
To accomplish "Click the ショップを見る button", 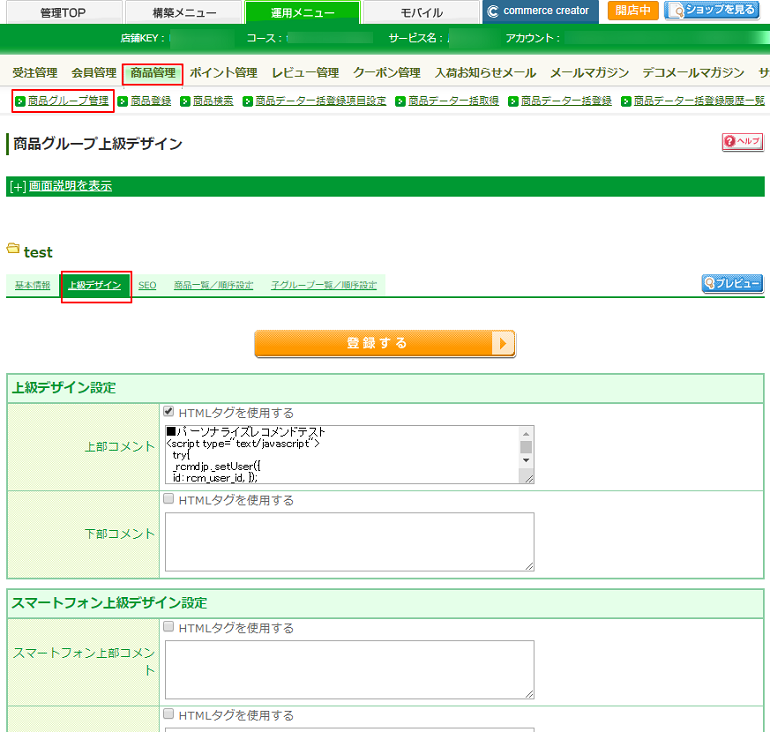I will pos(714,10).
